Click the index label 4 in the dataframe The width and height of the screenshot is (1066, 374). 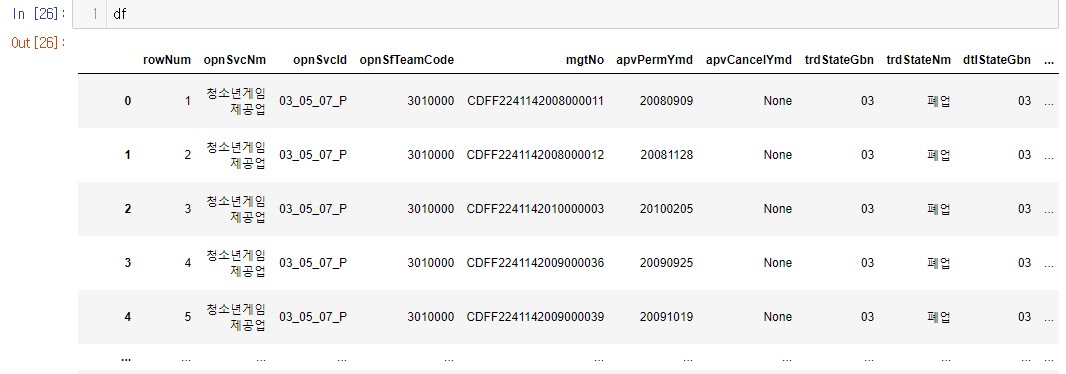coord(127,317)
